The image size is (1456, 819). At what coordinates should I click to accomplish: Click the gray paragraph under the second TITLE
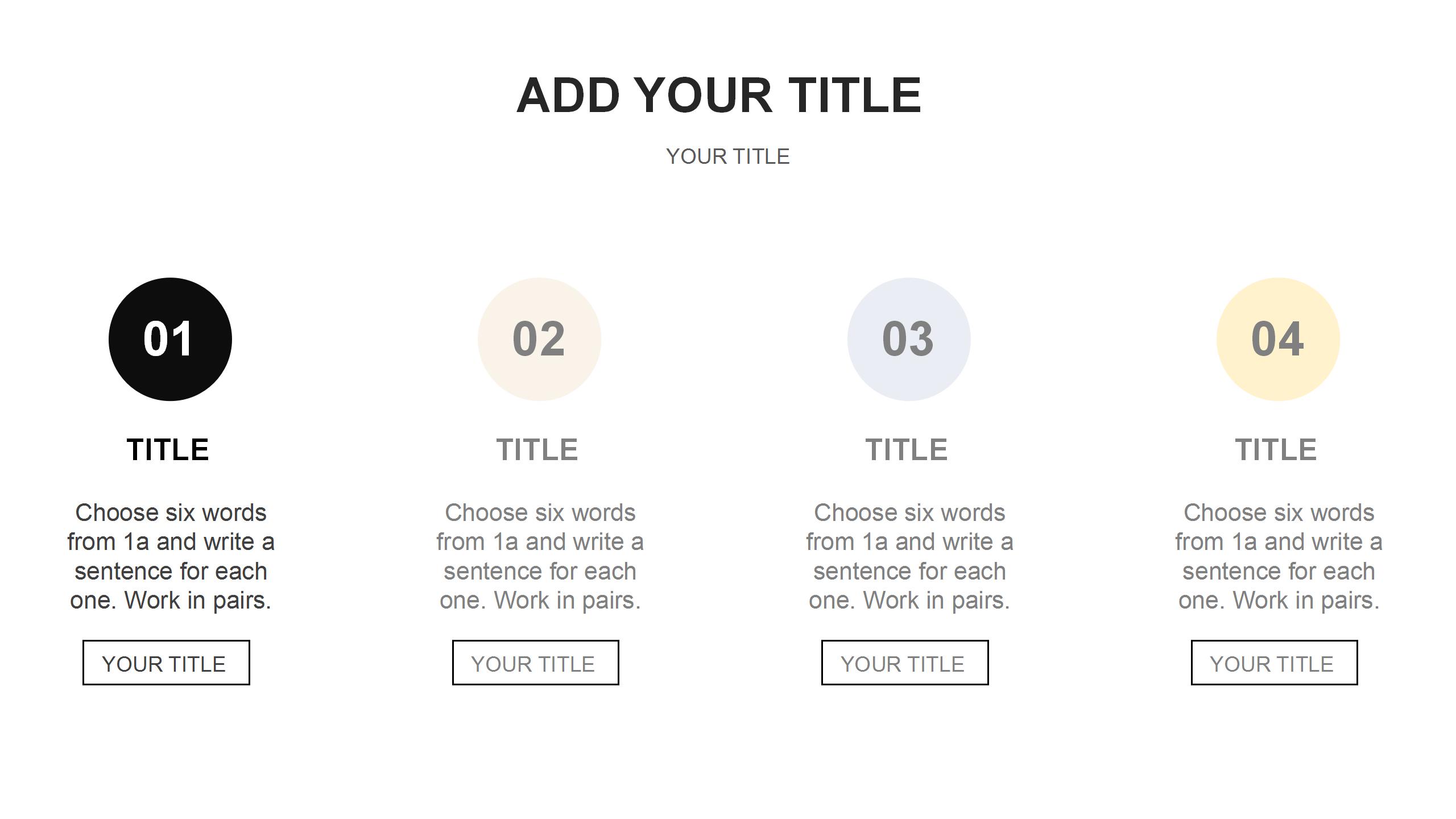[x=540, y=556]
